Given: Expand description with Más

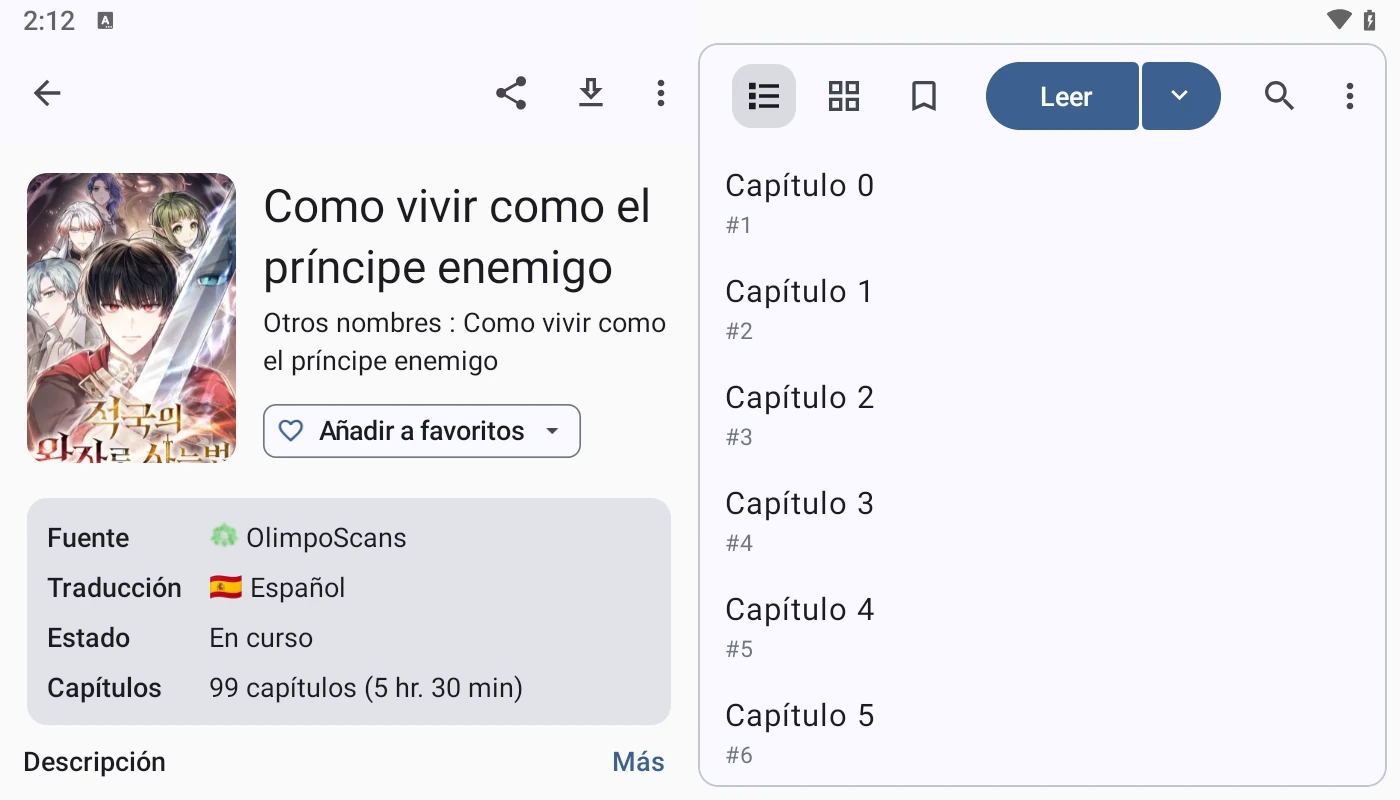Looking at the screenshot, I should point(638,762).
